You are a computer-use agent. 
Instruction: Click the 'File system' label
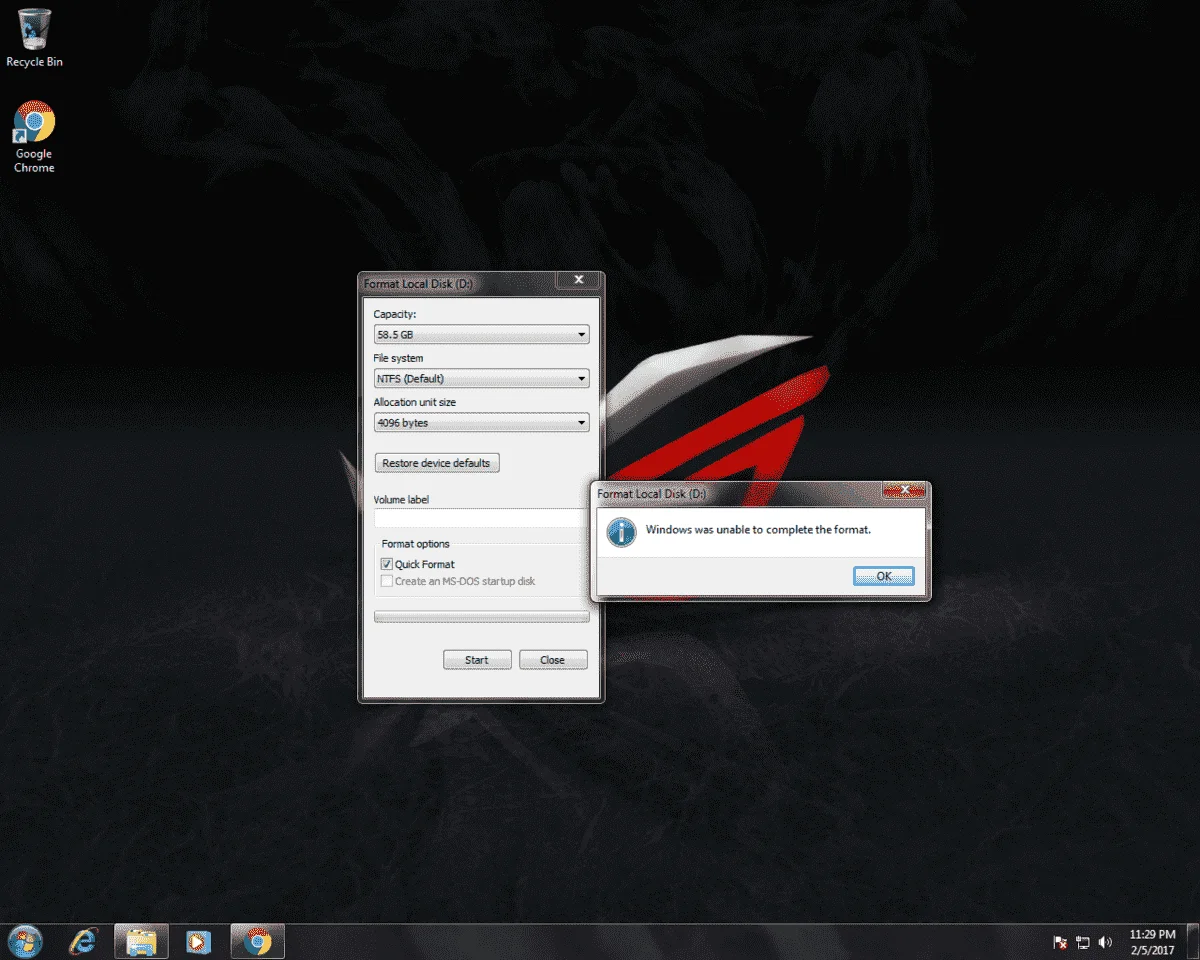398,358
